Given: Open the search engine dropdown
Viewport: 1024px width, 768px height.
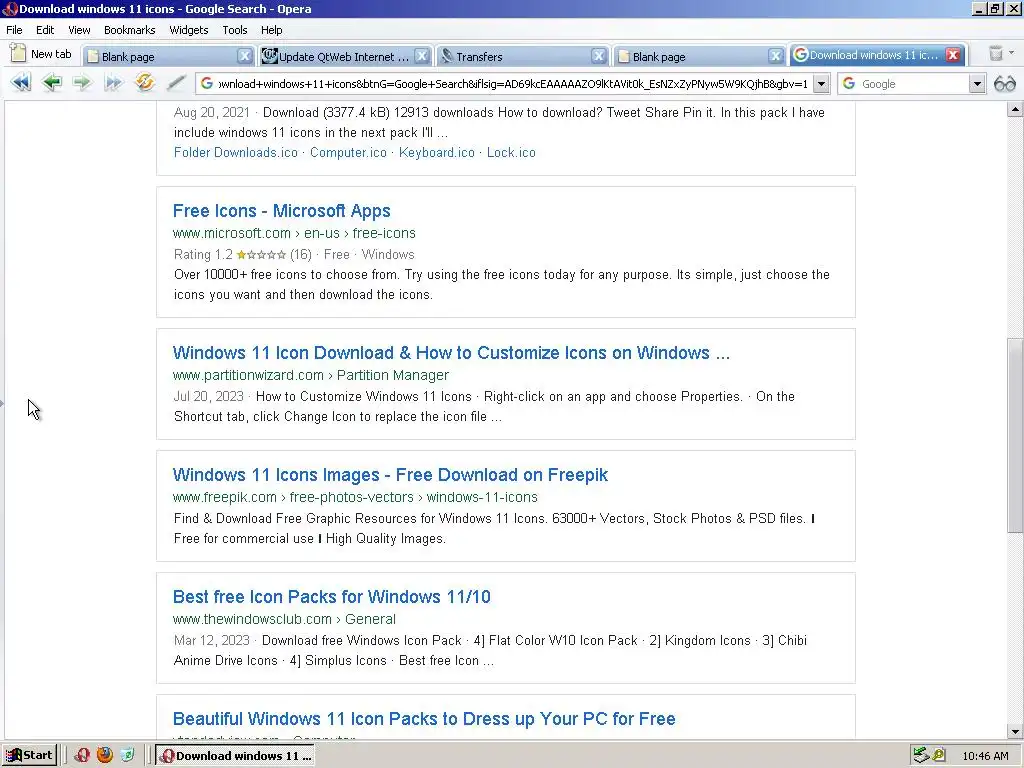Looking at the screenshot, I should [977, 84].
